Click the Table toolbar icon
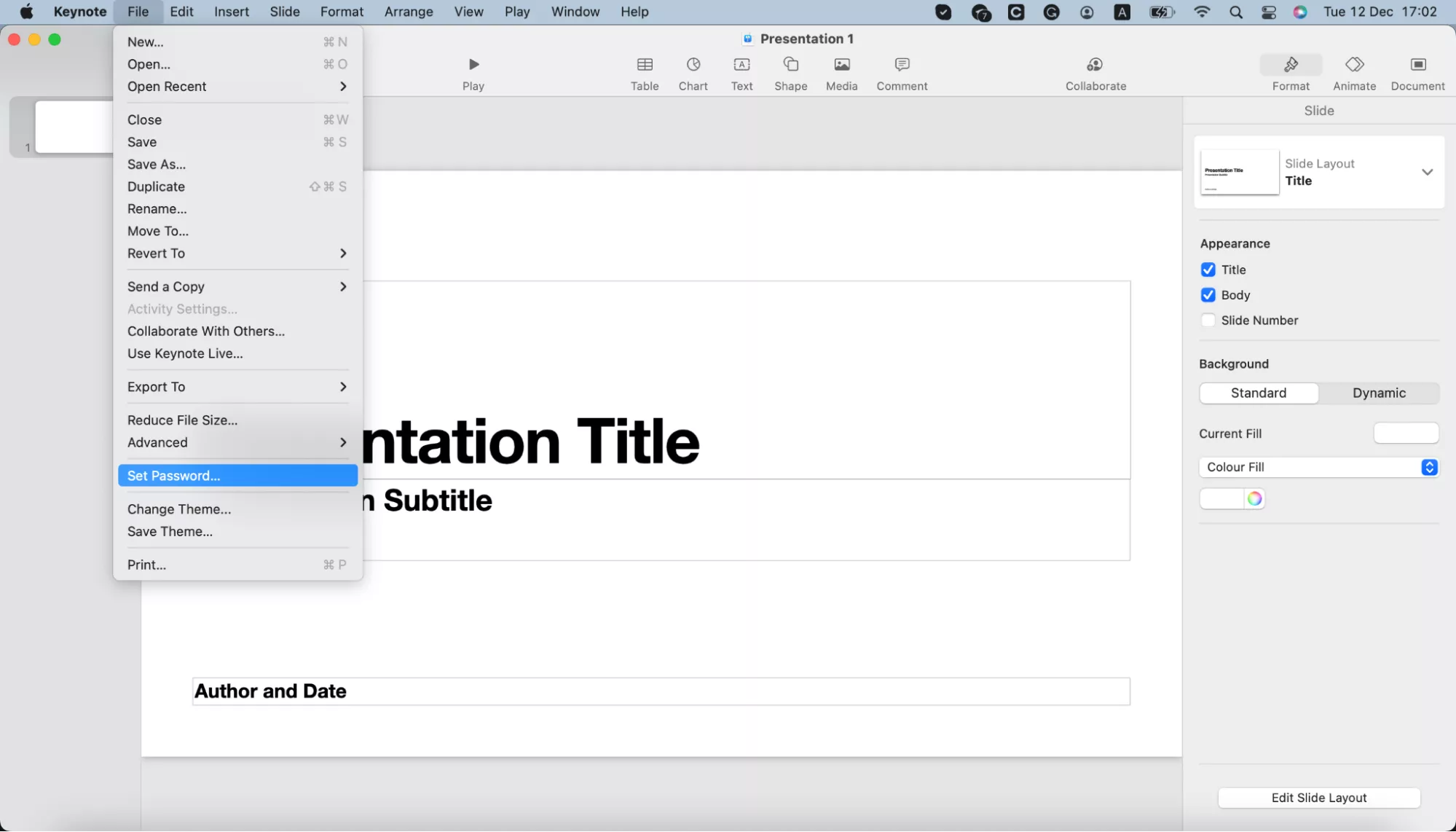The image size is (1456, 832). pyautogui.click(x=644, y=73)
